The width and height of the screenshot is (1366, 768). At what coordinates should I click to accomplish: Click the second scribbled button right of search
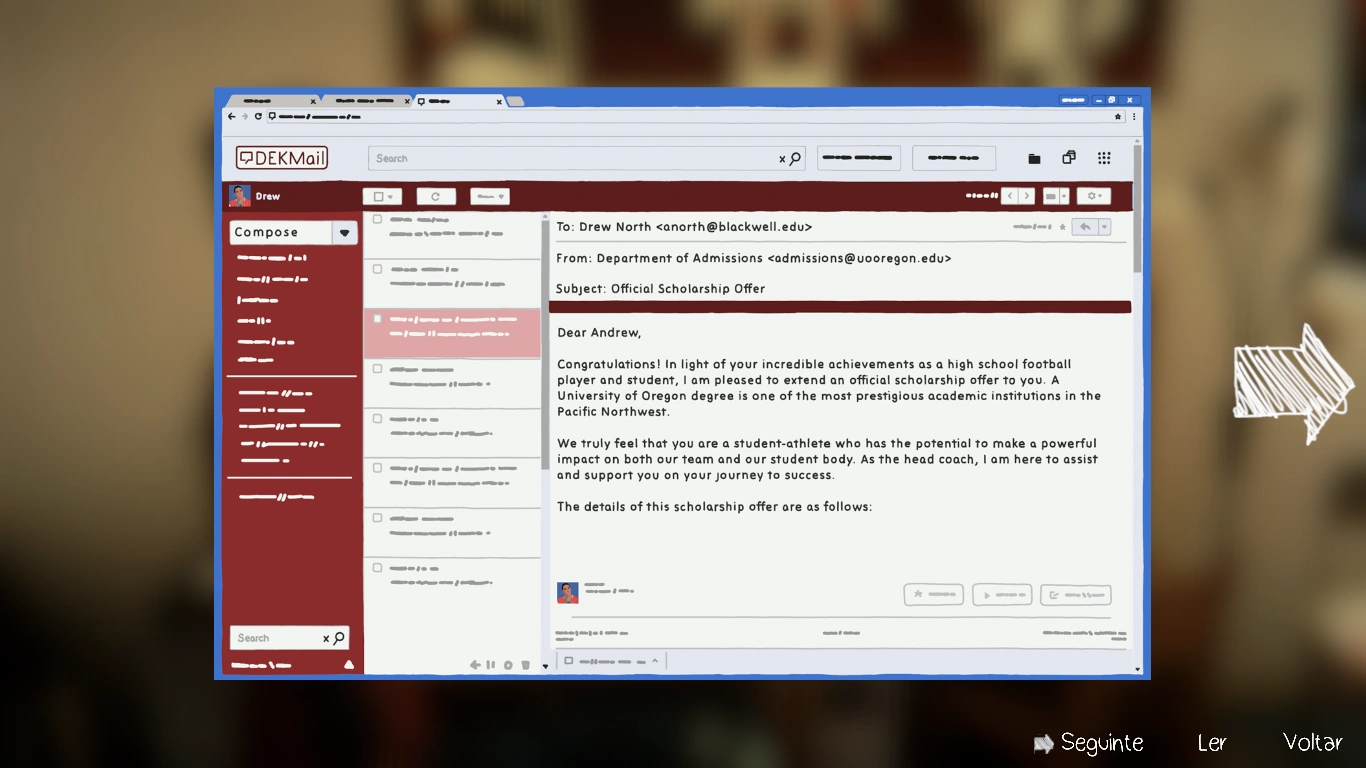(954, 158)
